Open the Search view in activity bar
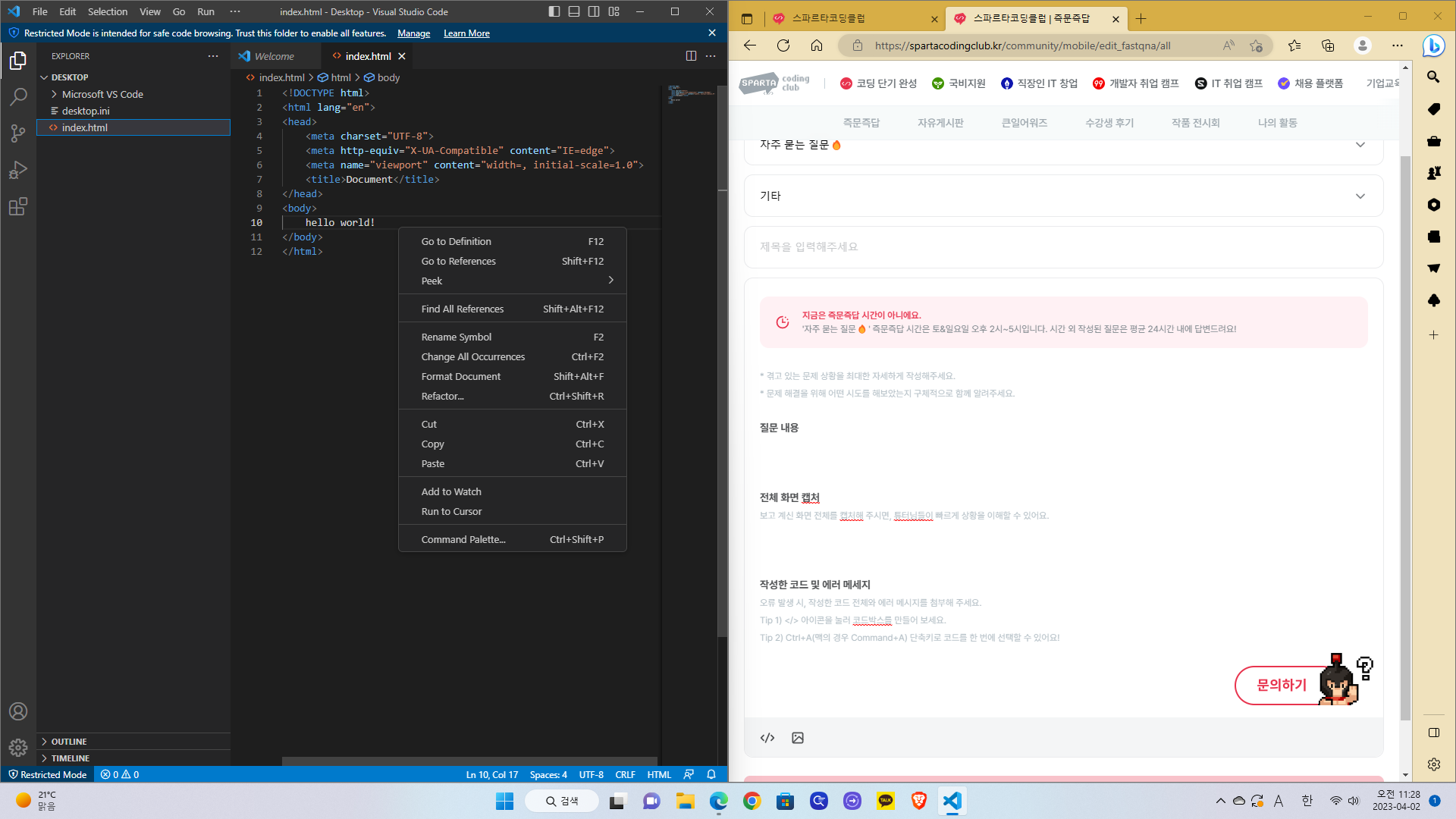This screenshot has width=1456, height=819. (x=18, y=97)
